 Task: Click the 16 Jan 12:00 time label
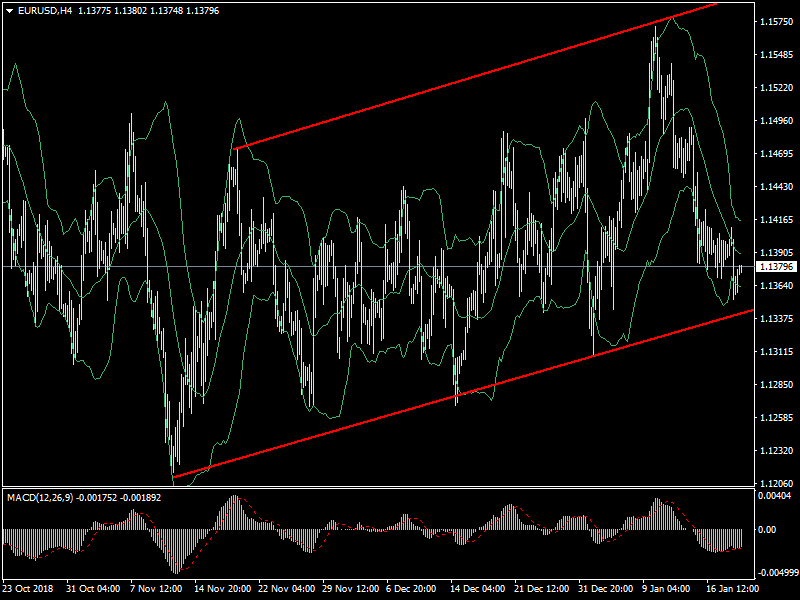coord(732,589)
